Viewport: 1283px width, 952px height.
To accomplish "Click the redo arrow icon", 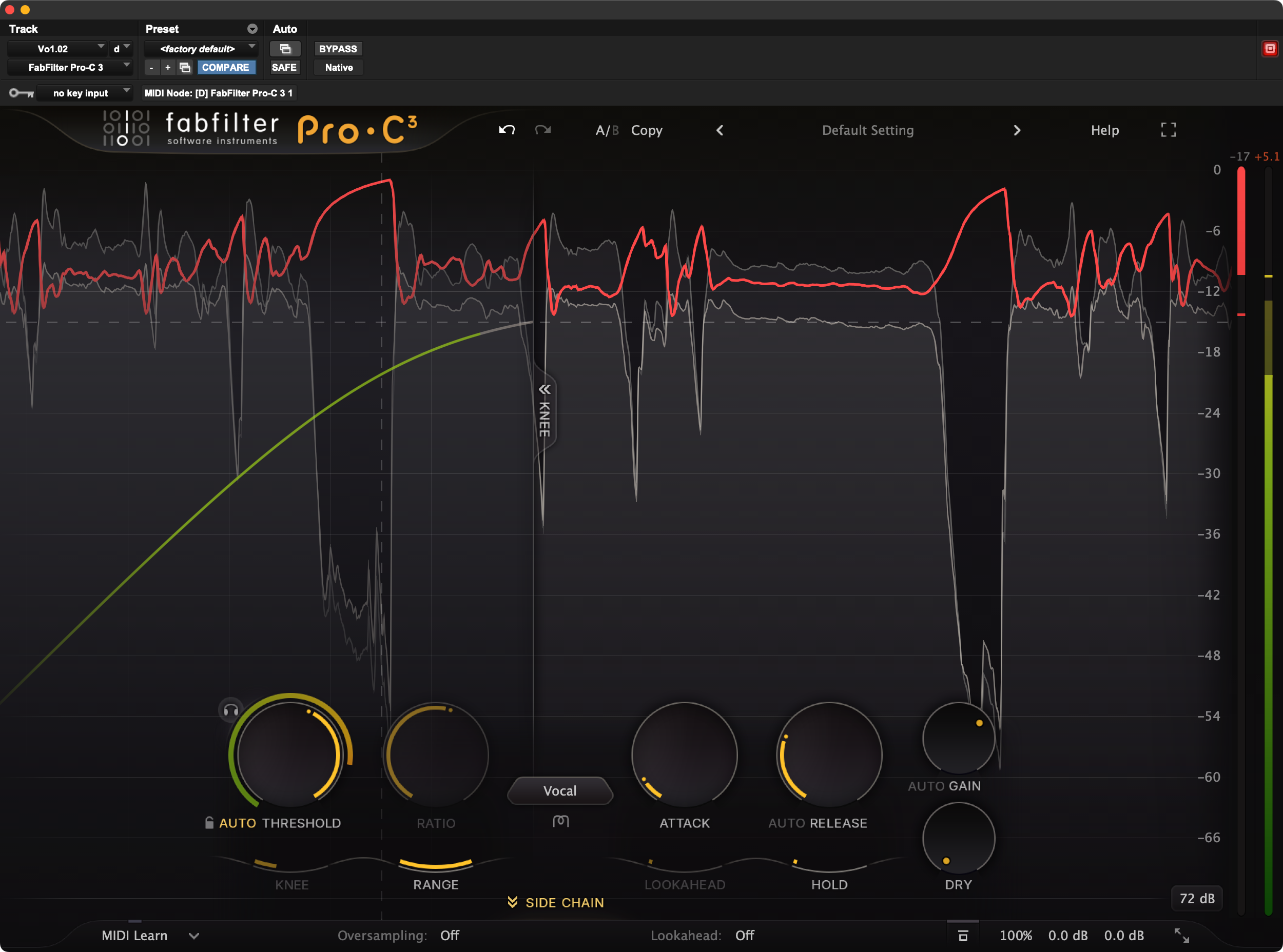I will (x=542, y=130).
